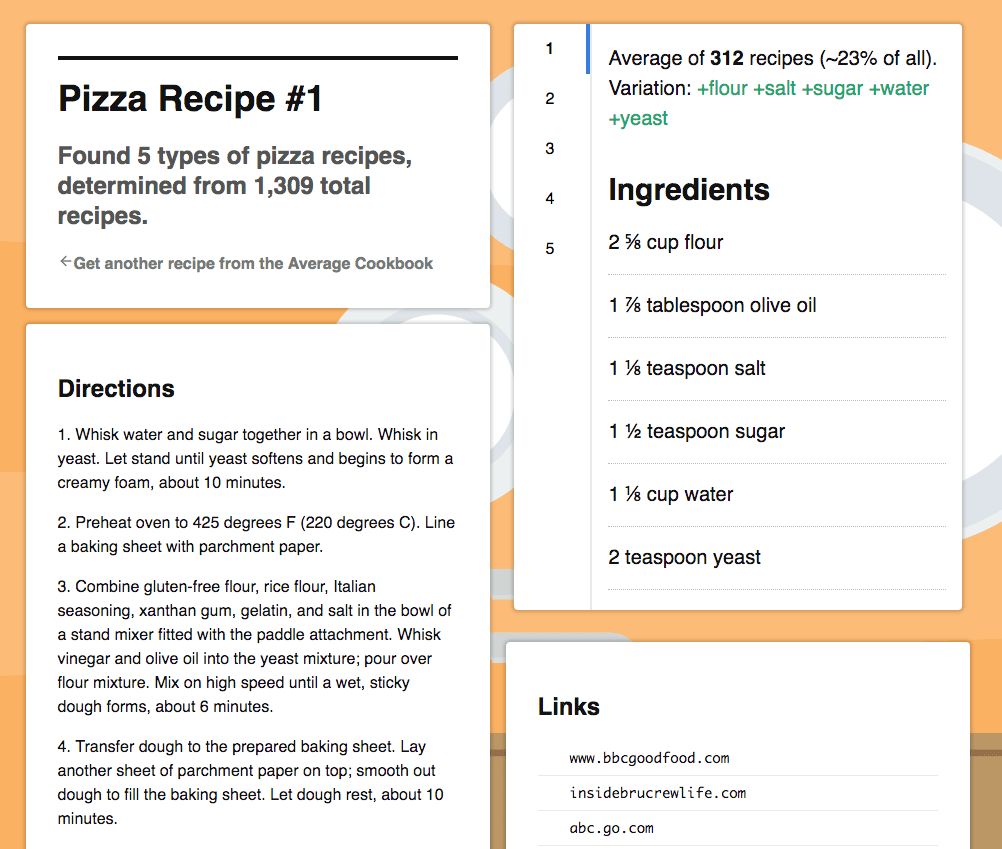Click the 'Pizza Recipe #1' heading
This screenshot has height=849, width=1002.
click(x=190, y=99)
